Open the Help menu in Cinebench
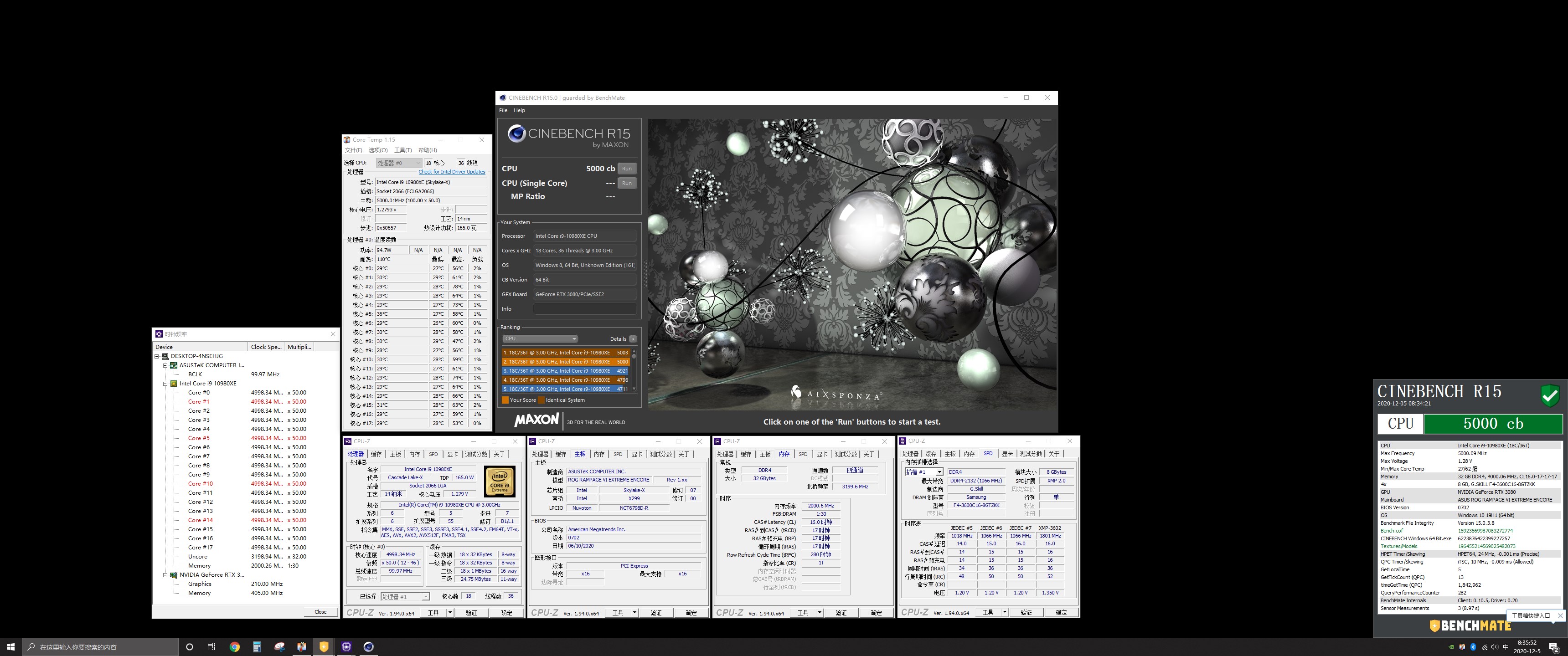The height and width of the screenshot is (656, 1568). click(519, 110)
